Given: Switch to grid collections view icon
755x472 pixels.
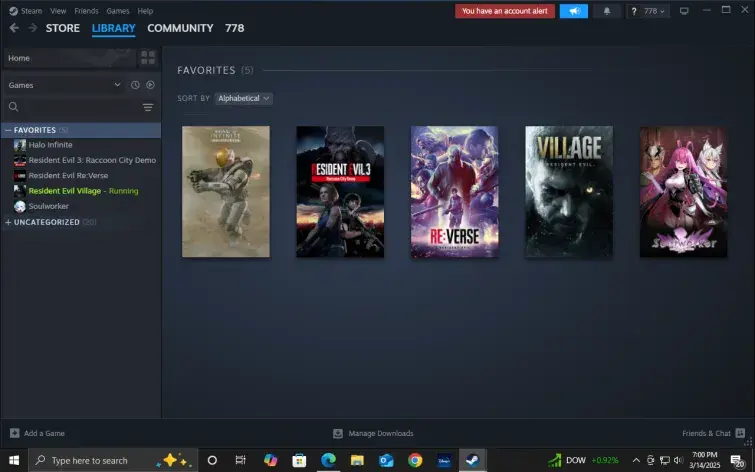Looking at the screenshot, I should [148, 58].
